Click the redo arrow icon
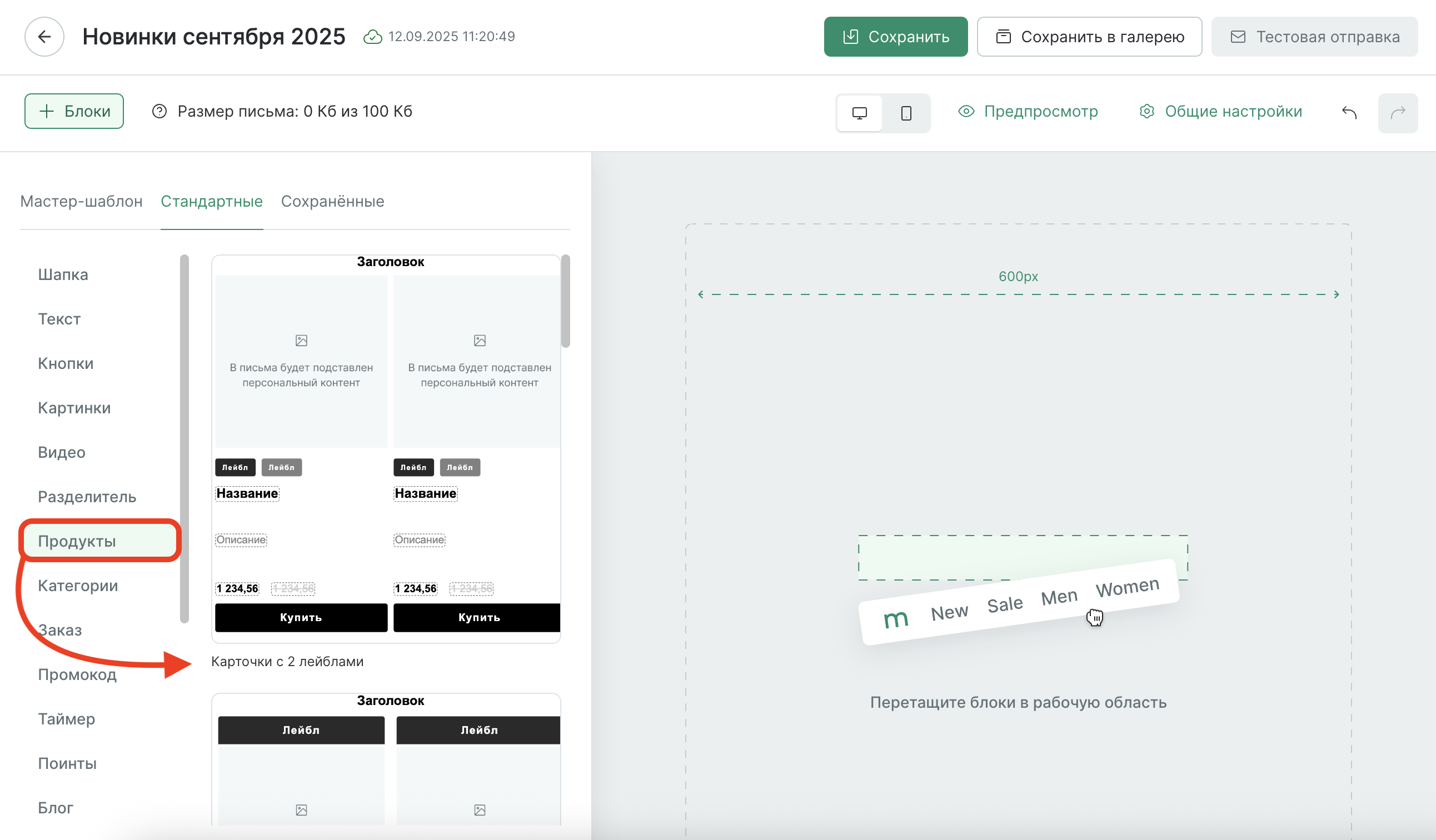 [x=1397, y=113]
